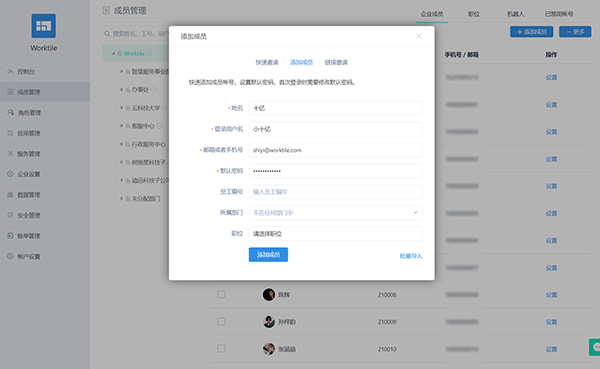Click the info icon beside 办事处

click(x=153, y=90)
